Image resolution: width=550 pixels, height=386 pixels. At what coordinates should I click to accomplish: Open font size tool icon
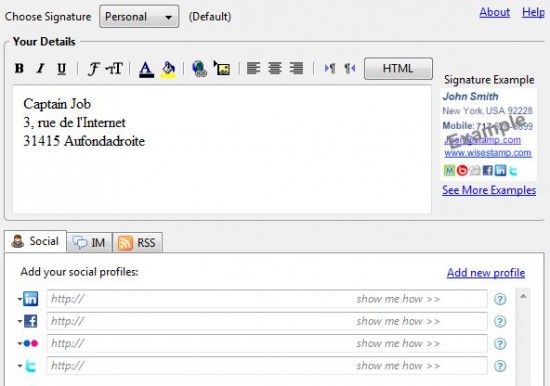tap(114, 68)
